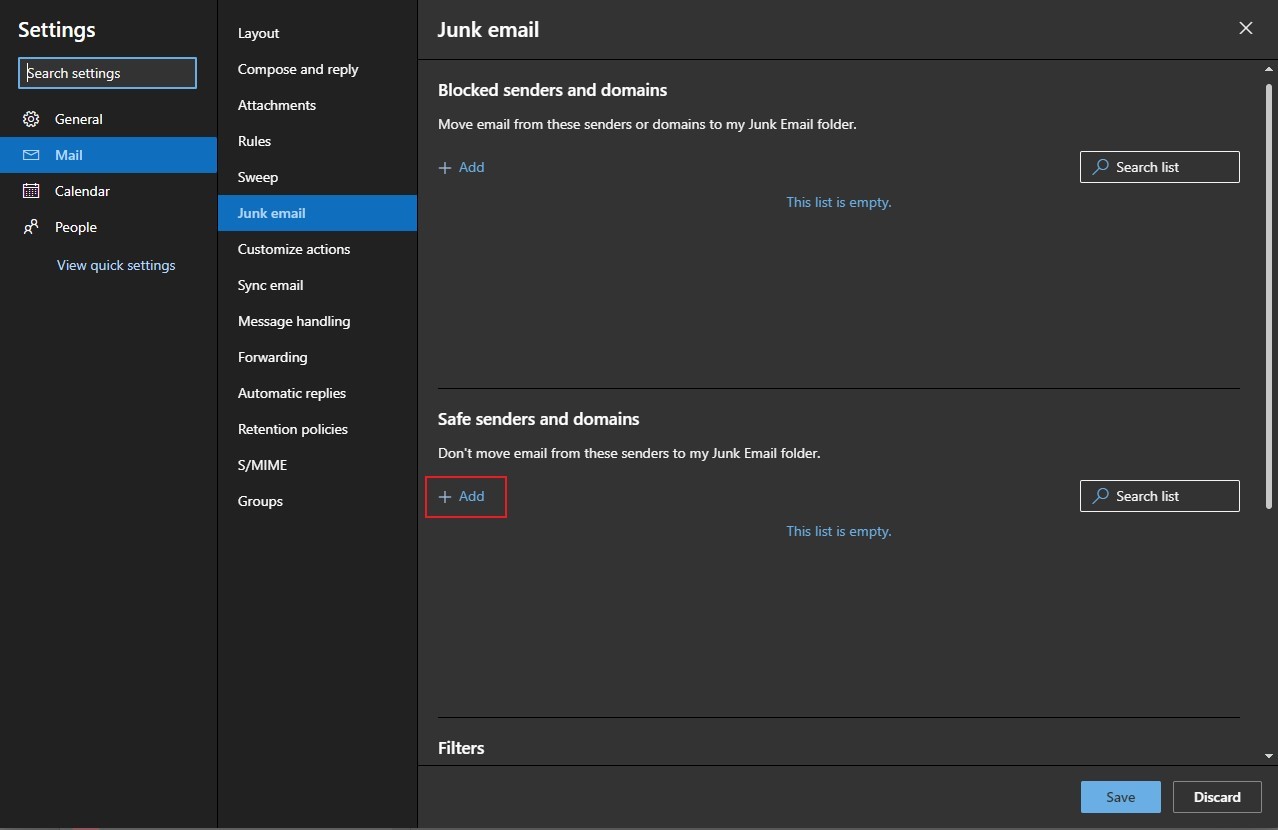Close the Junk email settings panel
1278x830 pixels.
click(x=1245, y=28)
